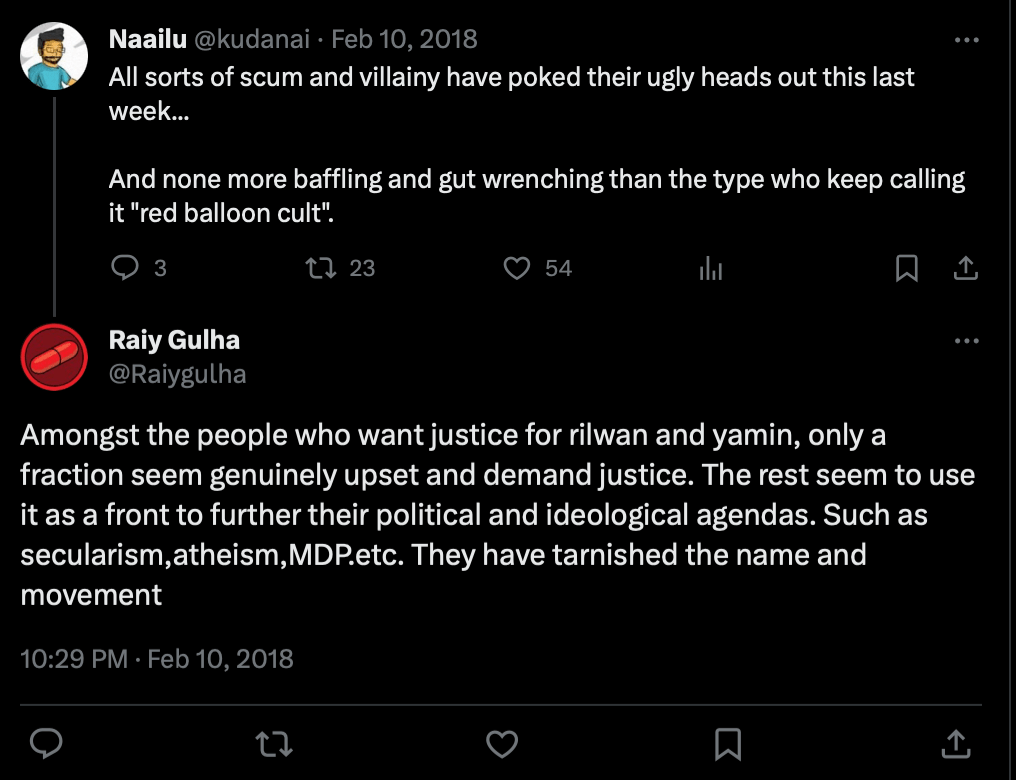Open more options for Naailu's tweet
This screenshot has width=1016, height=780.
click(966, 40)
